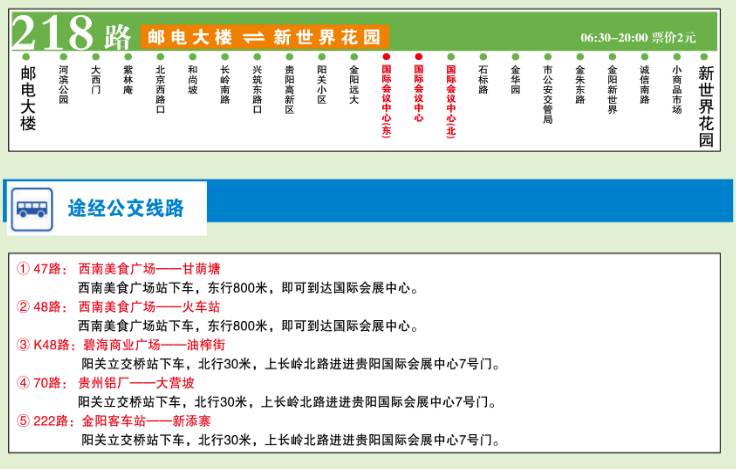Click the ⑤ 222路 金阳客车站——新添寨 line
The image size is (736, 469).
point(114,421)
